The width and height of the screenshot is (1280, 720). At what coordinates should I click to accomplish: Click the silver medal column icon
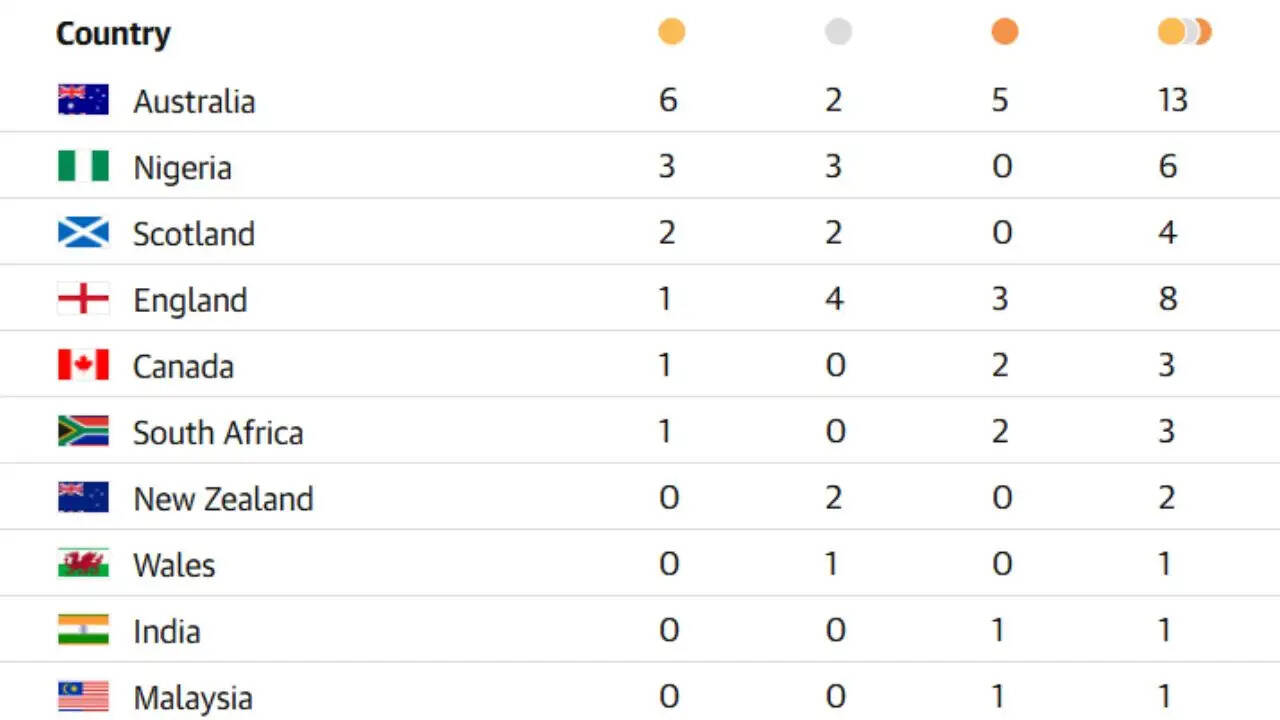click(x=838, y=32)
